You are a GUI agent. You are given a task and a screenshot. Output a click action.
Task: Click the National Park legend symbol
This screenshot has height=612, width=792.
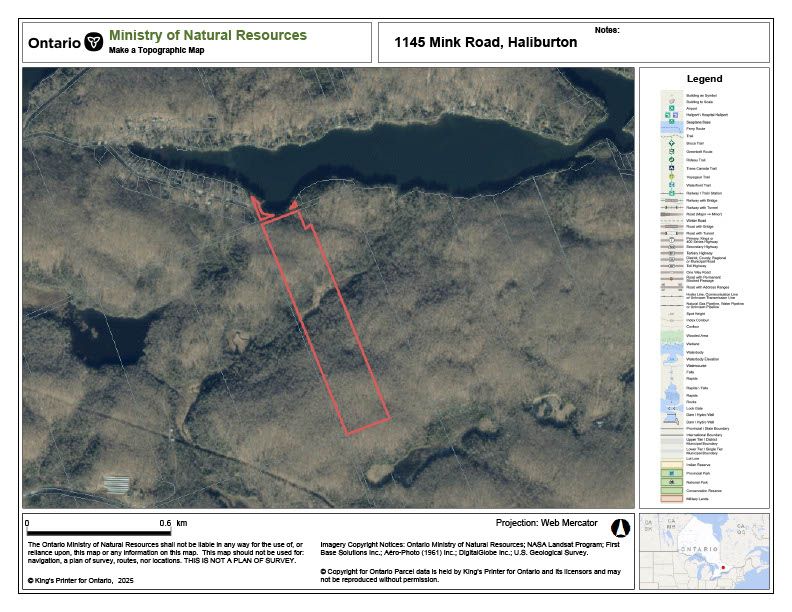click(x=672, y=483)
